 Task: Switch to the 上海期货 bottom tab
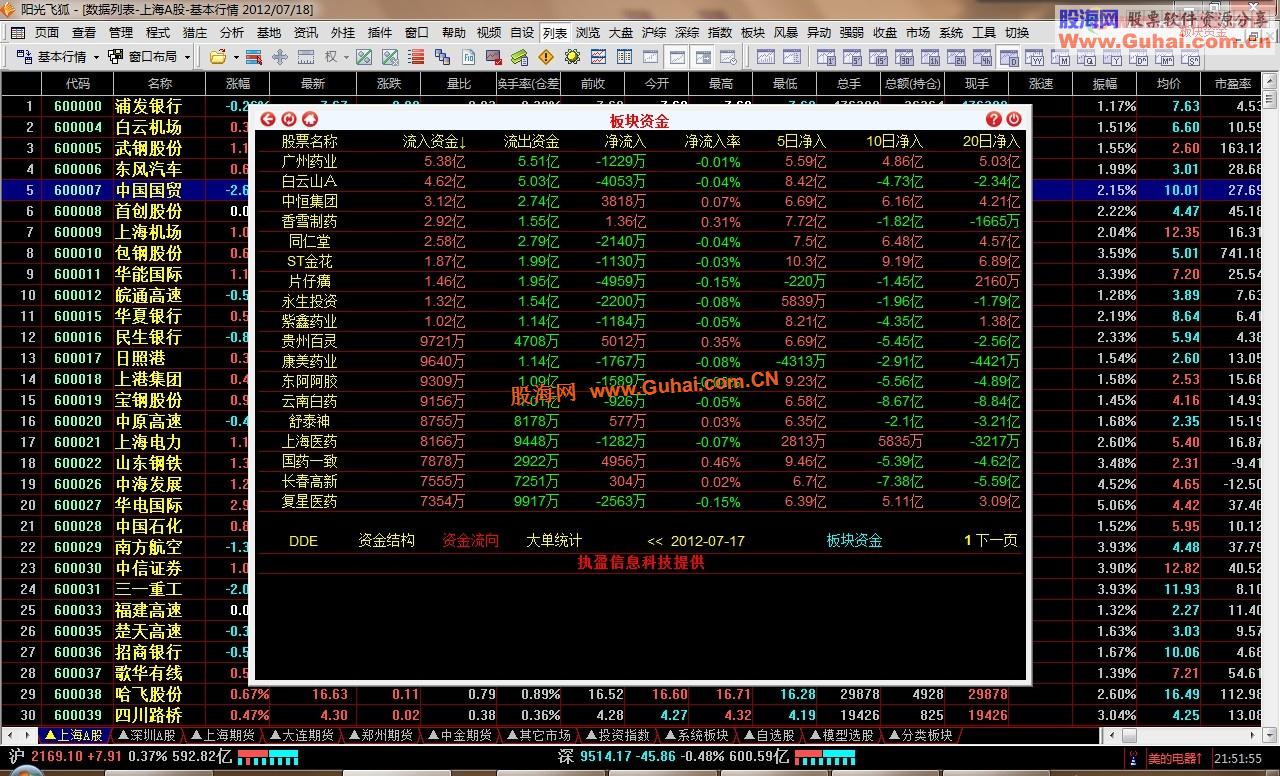(223, 735)
